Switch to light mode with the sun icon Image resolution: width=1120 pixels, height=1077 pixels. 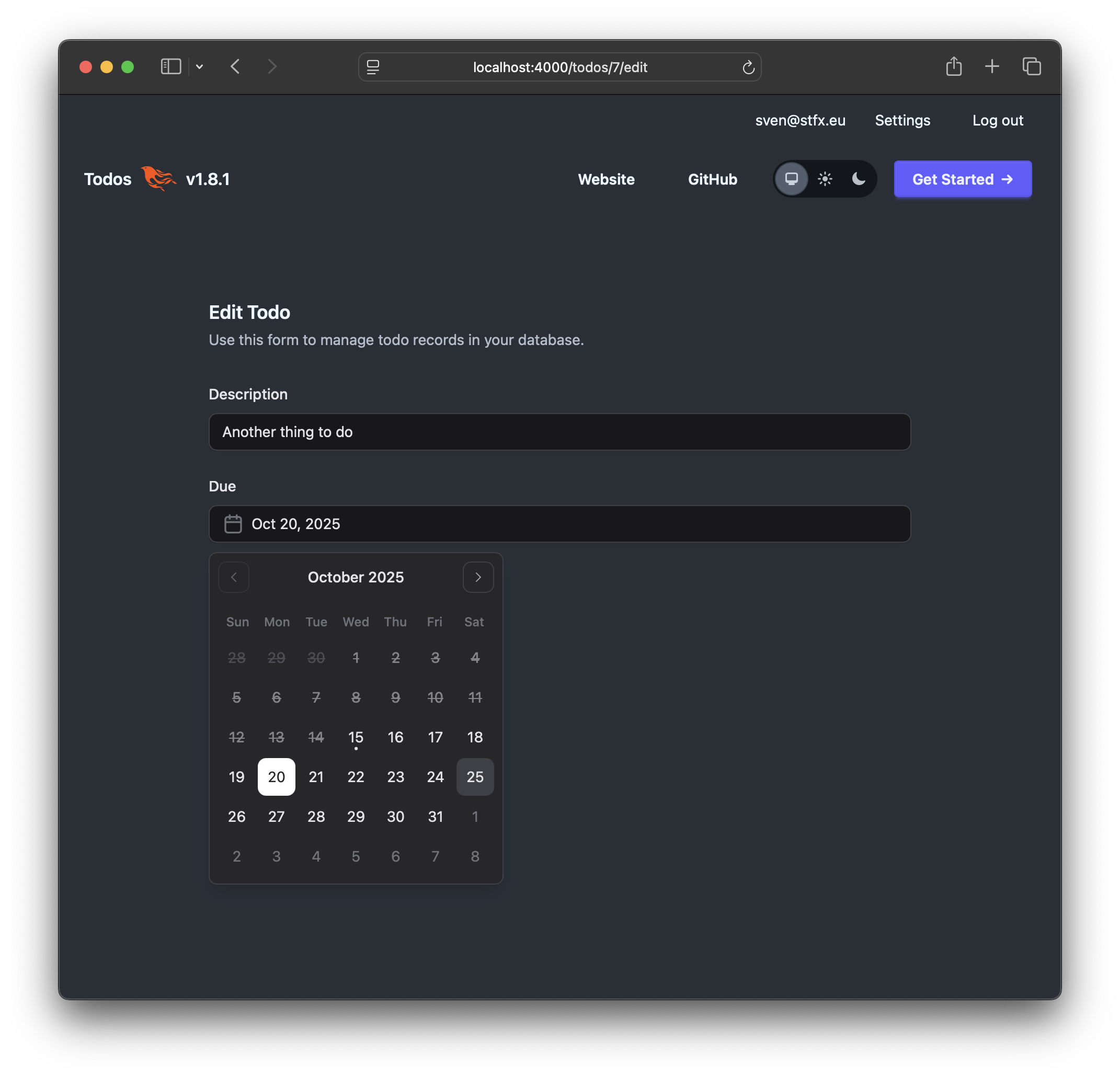pyautogui.click(x=825, y=179)
